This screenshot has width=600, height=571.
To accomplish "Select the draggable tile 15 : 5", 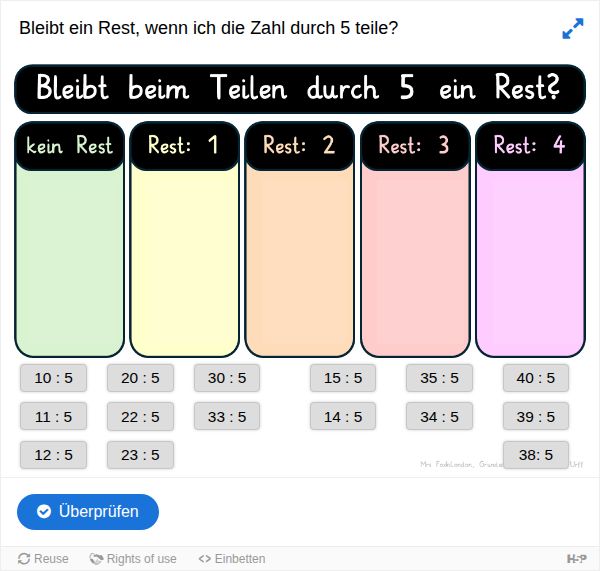I will coord(343,378).
